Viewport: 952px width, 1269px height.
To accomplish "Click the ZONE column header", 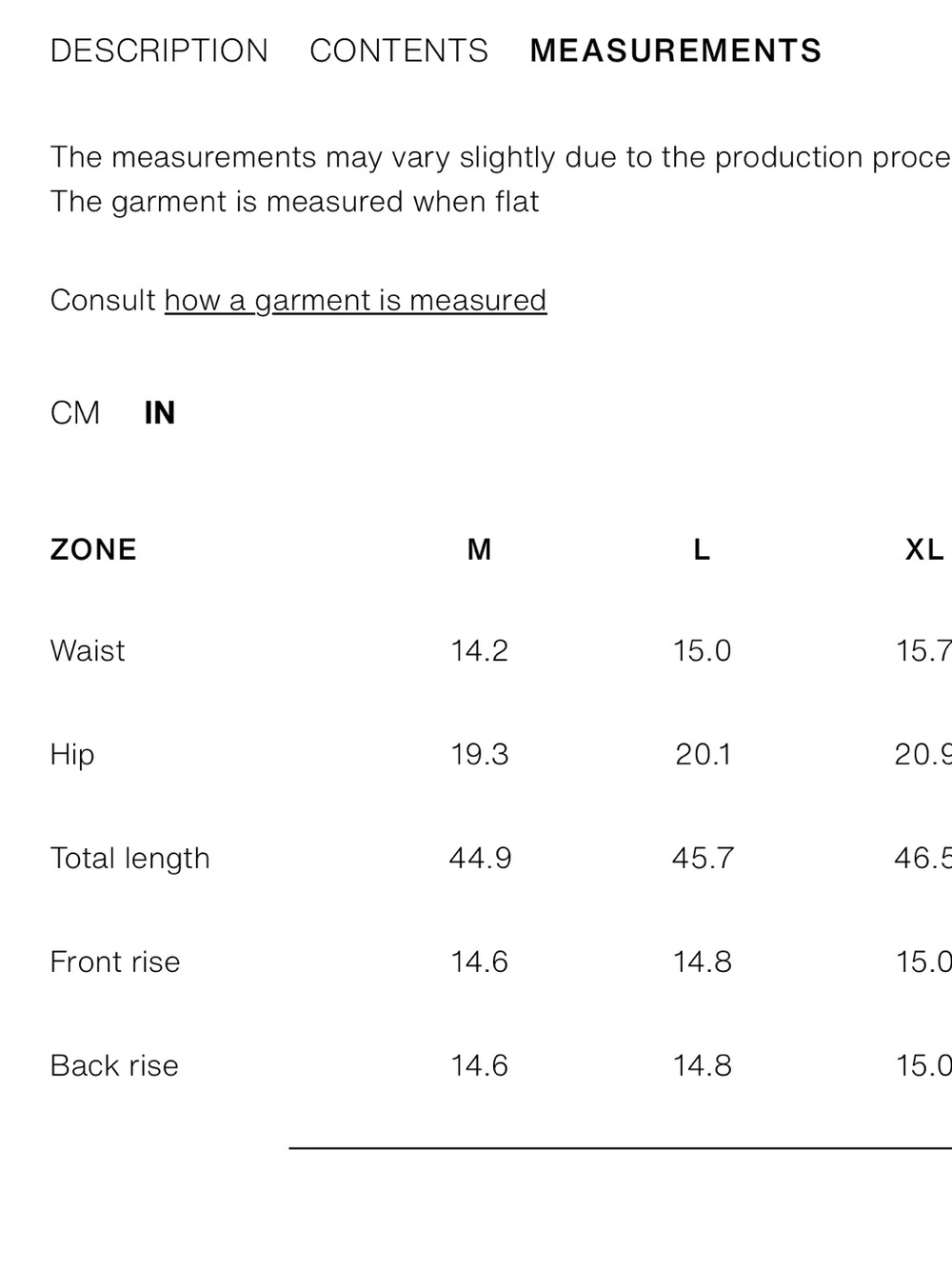I will [x=93, y=549].
